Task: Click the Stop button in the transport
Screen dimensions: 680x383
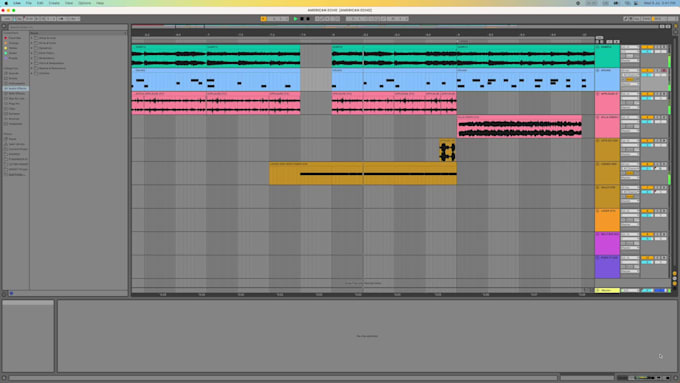Action: pos(302,19)
